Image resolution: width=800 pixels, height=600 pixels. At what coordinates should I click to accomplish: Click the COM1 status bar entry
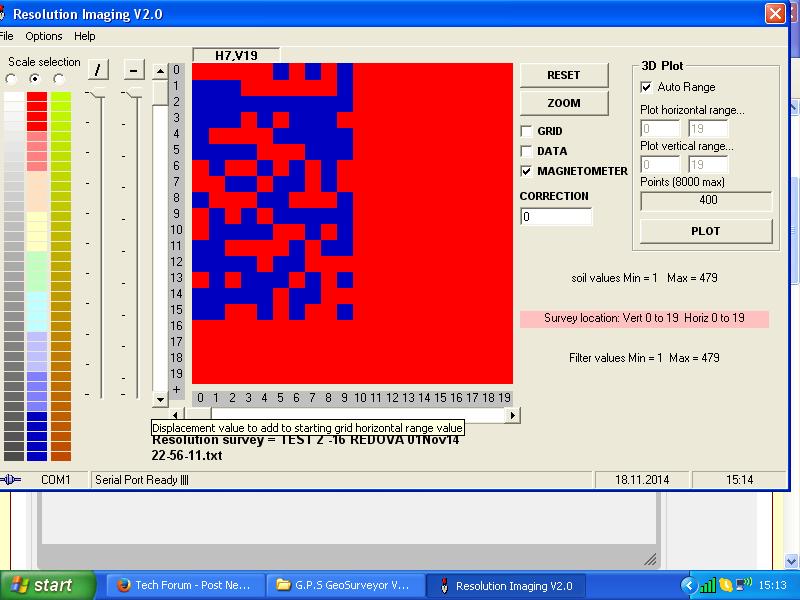[56, 480]
